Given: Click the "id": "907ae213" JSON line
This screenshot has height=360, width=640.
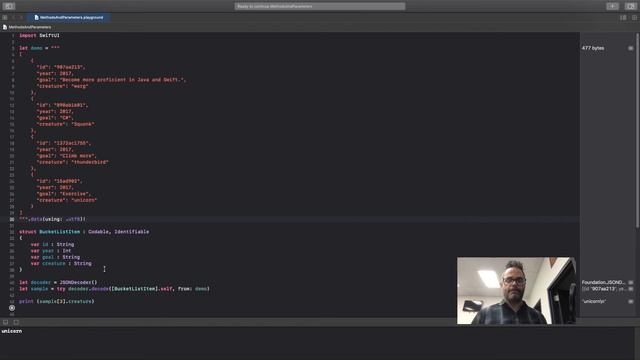Looking at the screenshot, I should pos(61,67).
